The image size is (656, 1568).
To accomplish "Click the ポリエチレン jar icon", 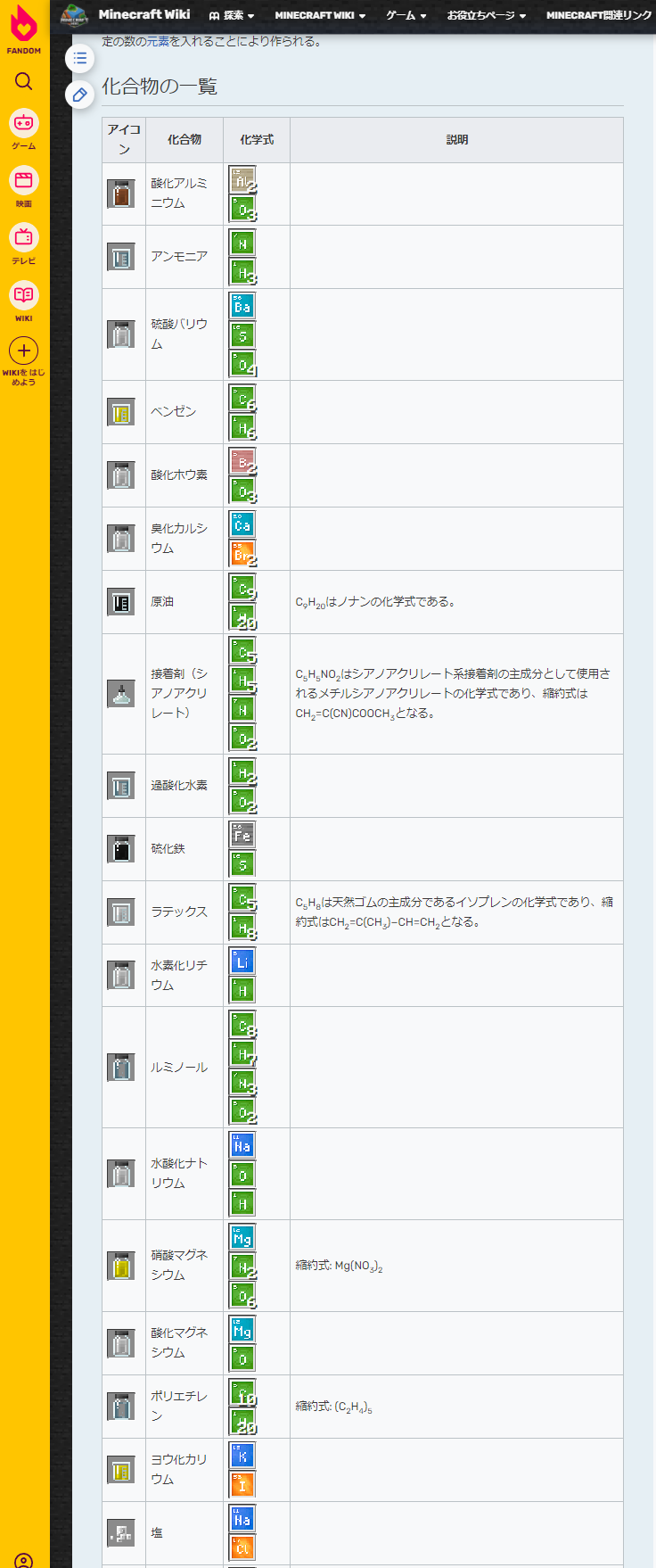I will (121, 1406).
